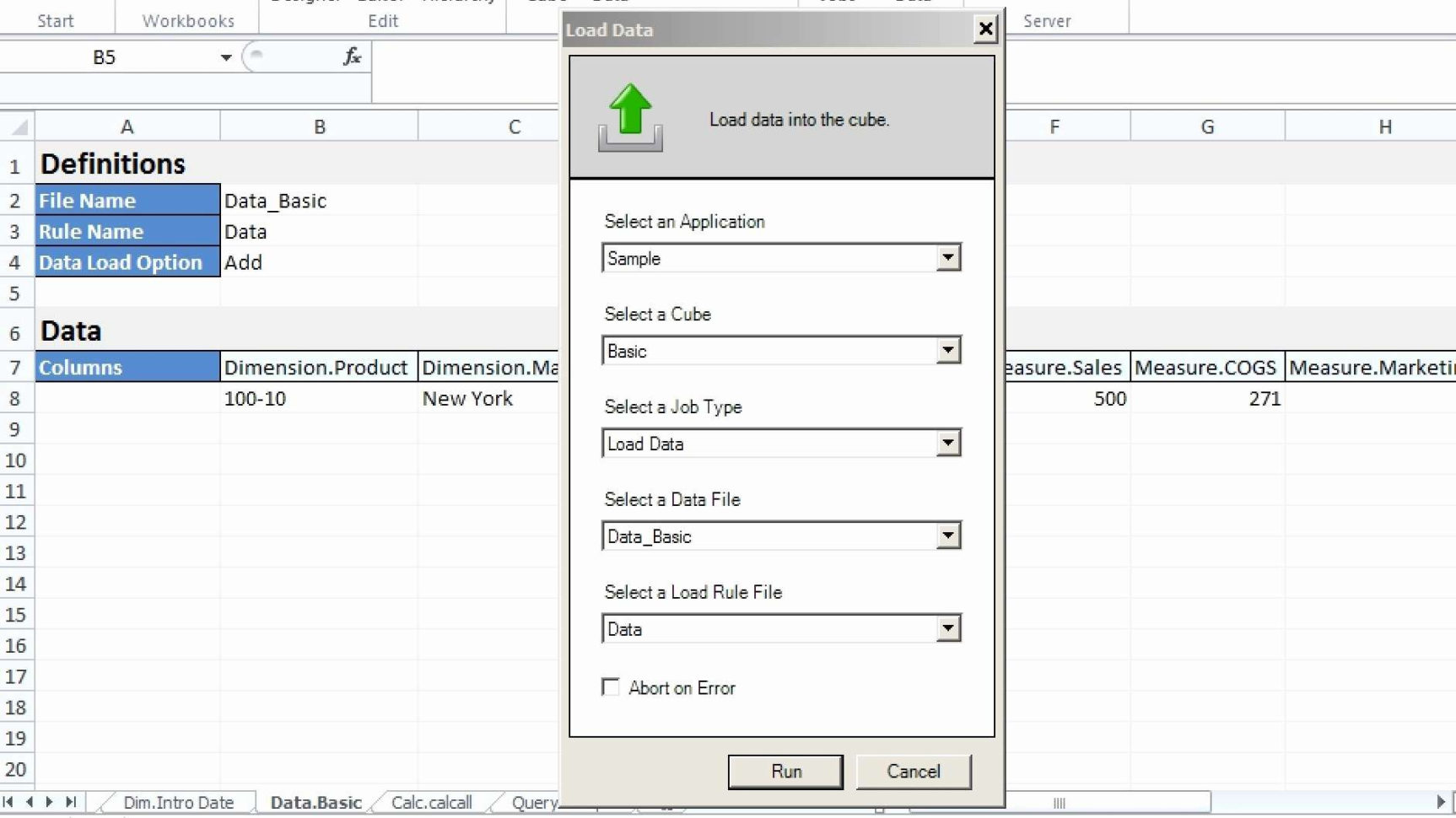Click the previous sheet navigation arrow
The height and width of the screenshot is (818, 1456).
point(29,802)
